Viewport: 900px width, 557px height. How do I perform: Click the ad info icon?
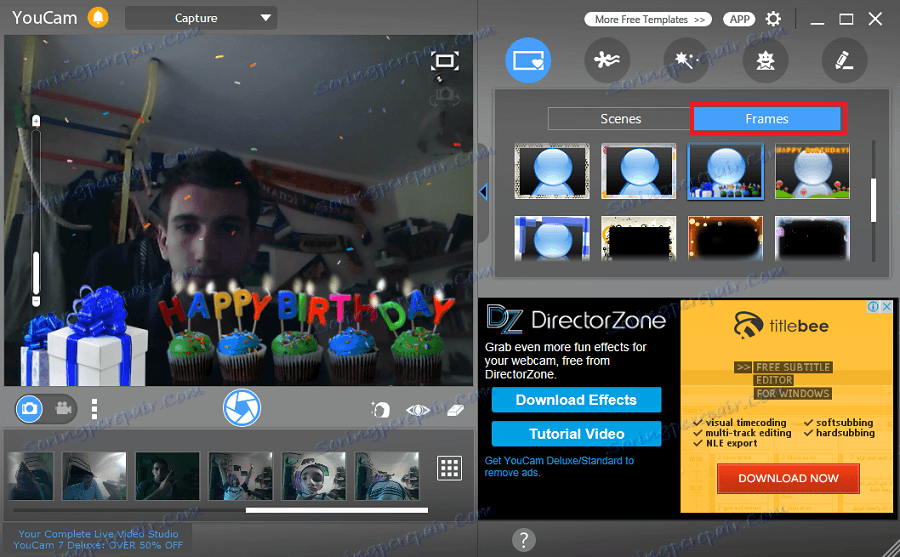(873, 307)
